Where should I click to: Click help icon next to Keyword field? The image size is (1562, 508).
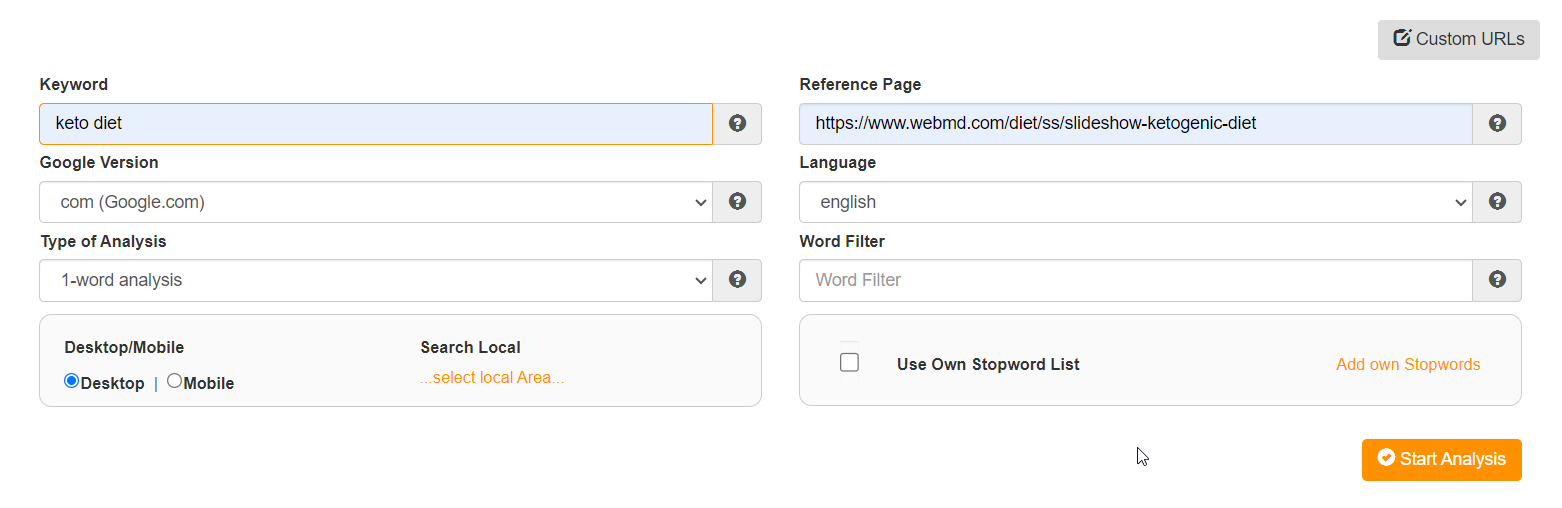pyautogui.click(x=737, y=124)
